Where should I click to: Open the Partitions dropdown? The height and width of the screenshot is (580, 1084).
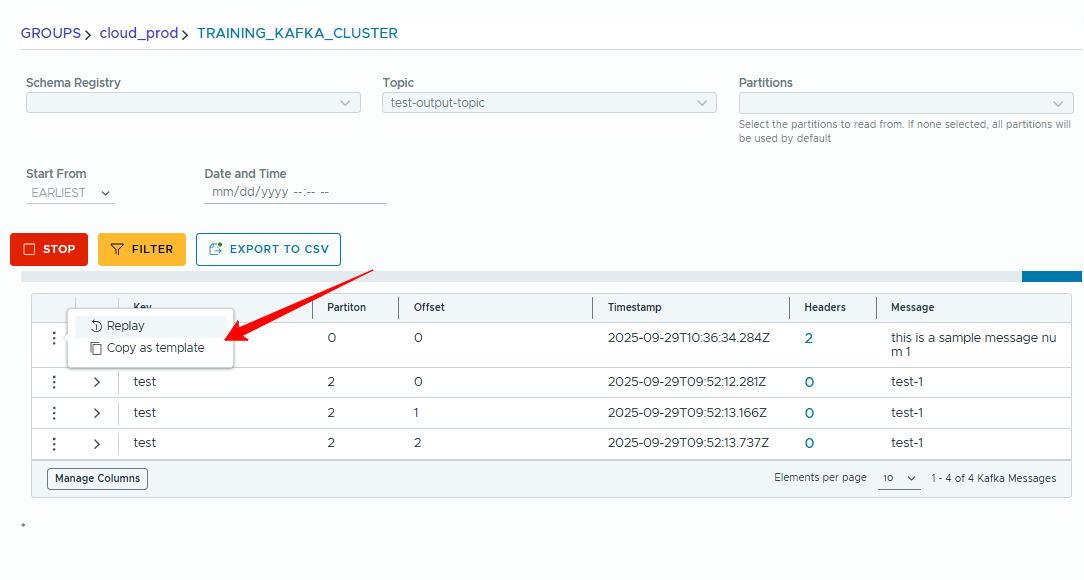(905, 103)
